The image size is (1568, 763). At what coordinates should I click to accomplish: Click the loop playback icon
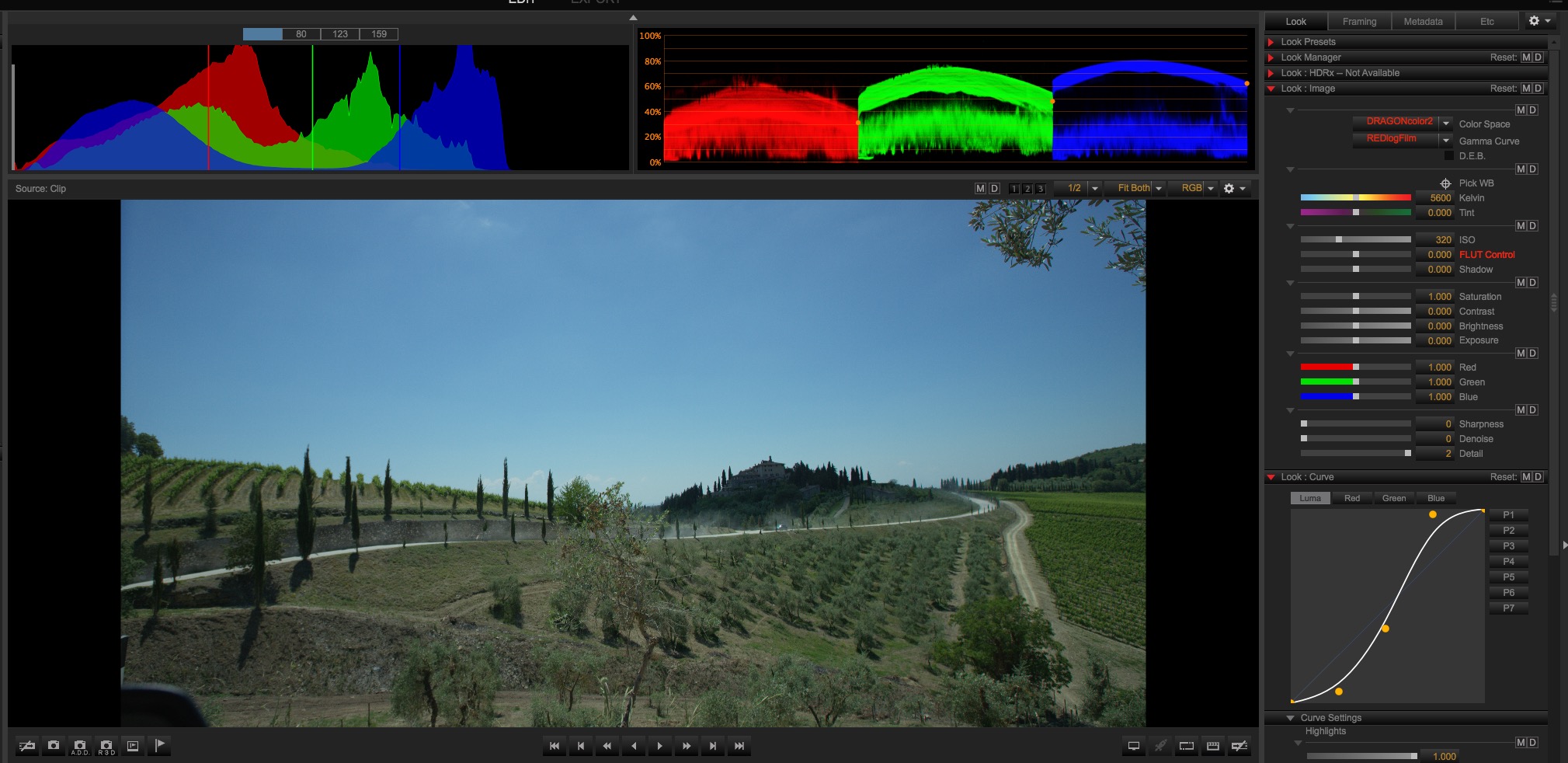[x=1187, y=746]
